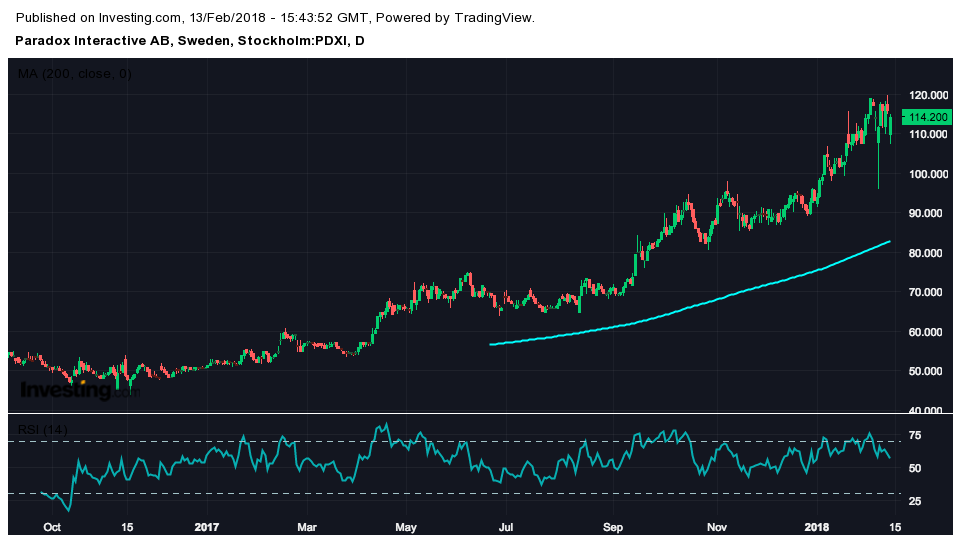Click the current price label 114.200

coord(927,117)
